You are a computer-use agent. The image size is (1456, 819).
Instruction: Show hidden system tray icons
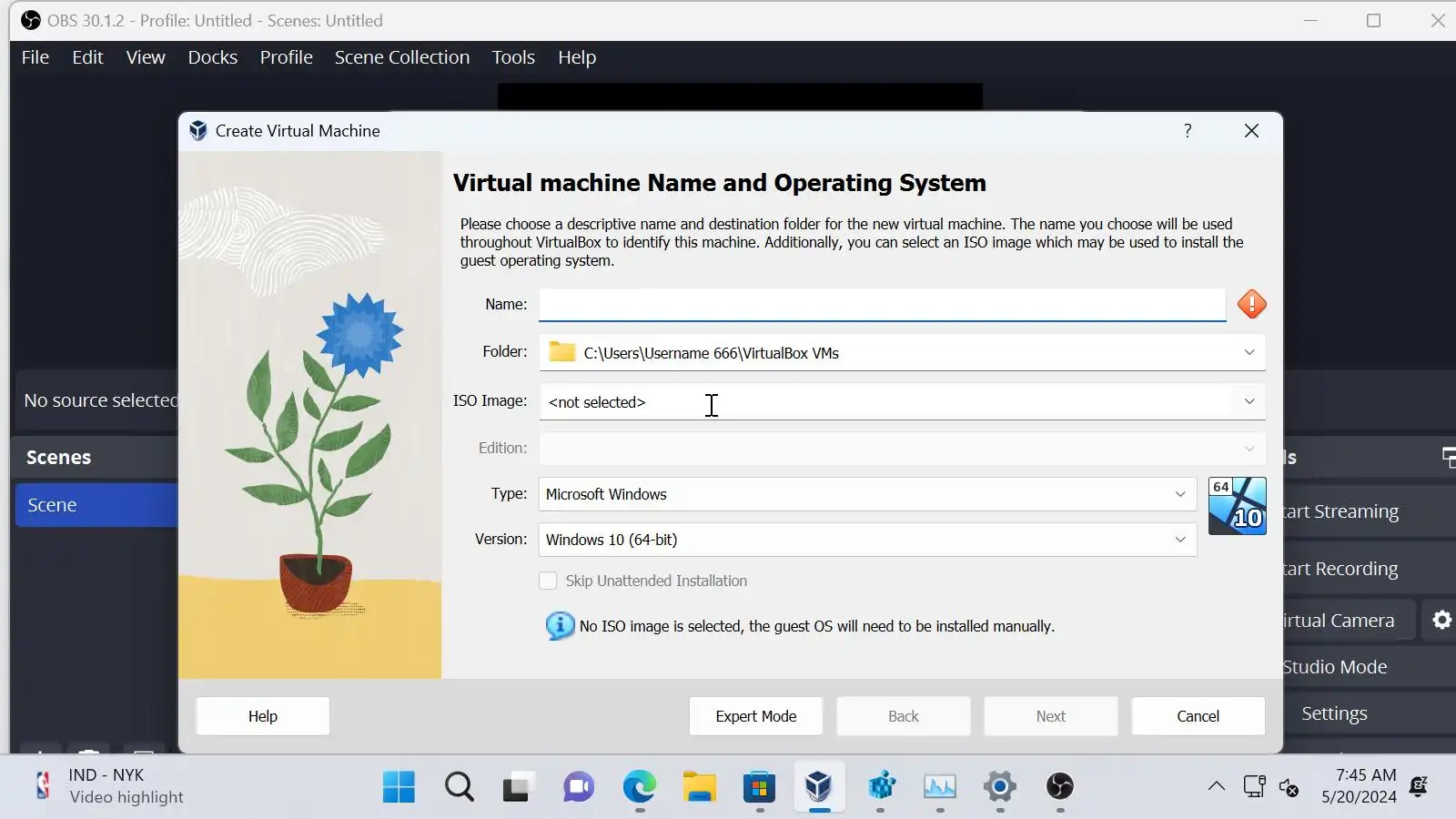1216,786
